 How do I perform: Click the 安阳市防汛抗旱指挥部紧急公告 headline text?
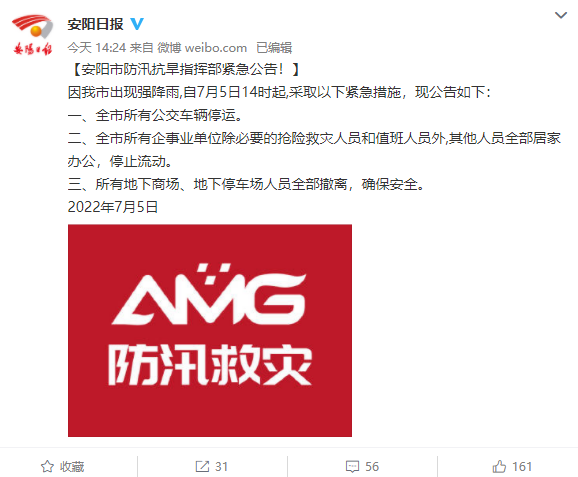pyautogui.click(x=183, y=69)
